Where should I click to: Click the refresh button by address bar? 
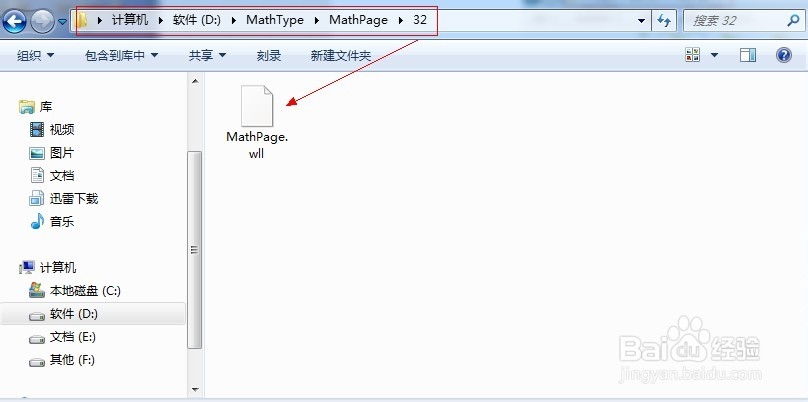point(664,21)
